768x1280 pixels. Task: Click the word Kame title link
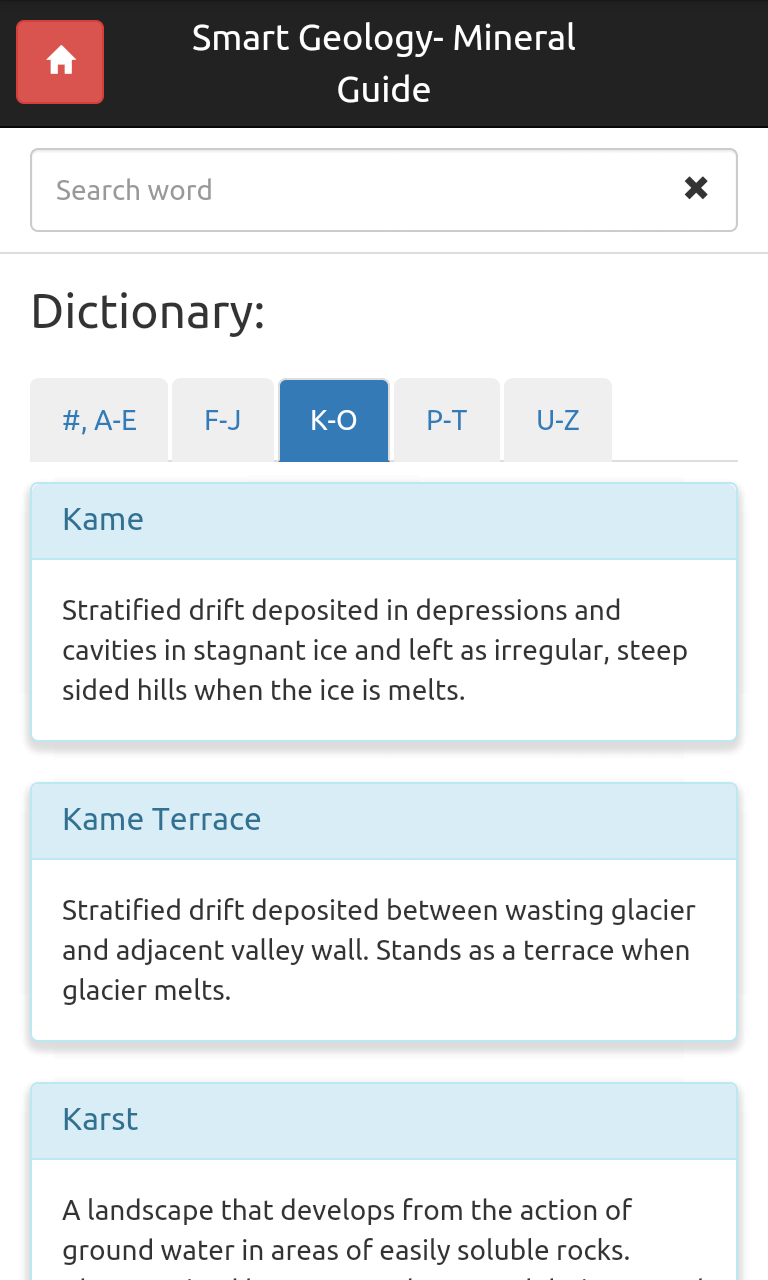[103, 519]
